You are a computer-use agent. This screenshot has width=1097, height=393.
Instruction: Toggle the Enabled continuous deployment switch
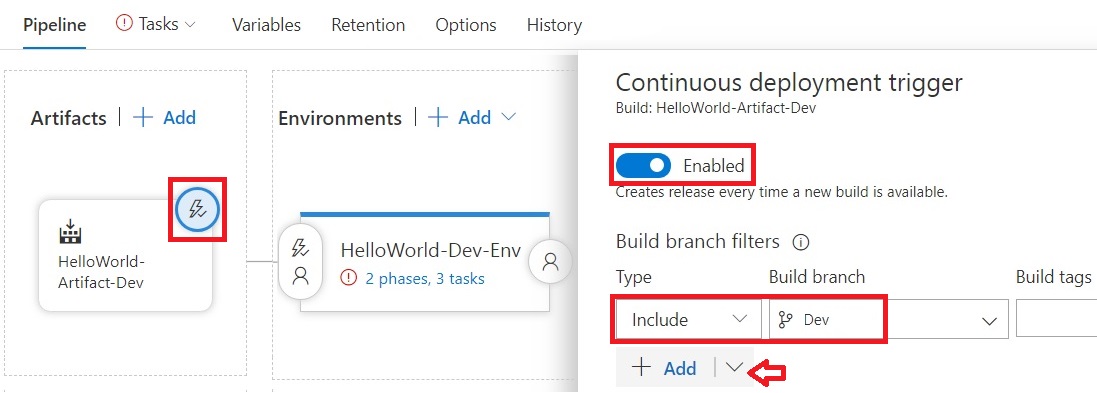click(x=643, y=166)
